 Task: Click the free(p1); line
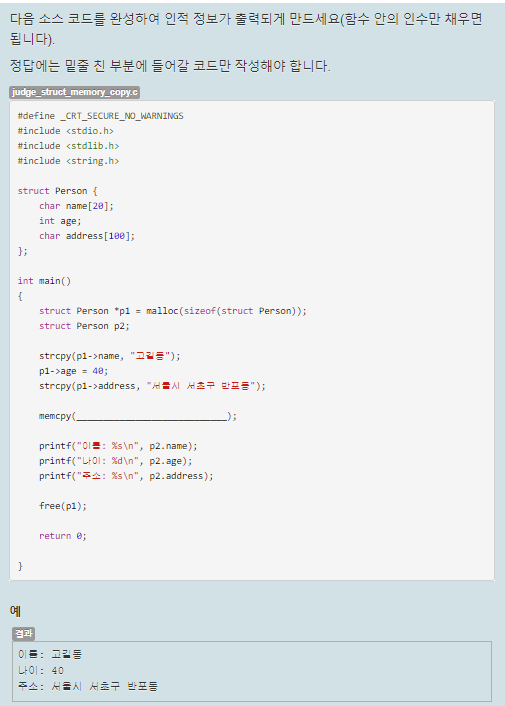[x=63, y=506]
